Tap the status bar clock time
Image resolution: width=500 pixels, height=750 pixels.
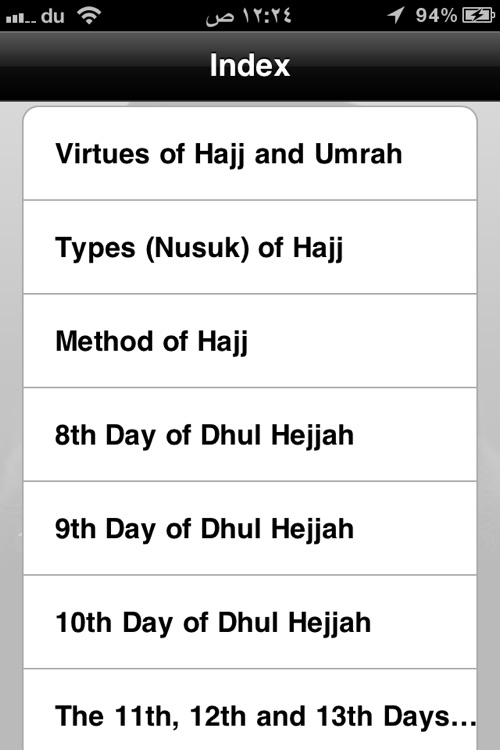(248, 16)
